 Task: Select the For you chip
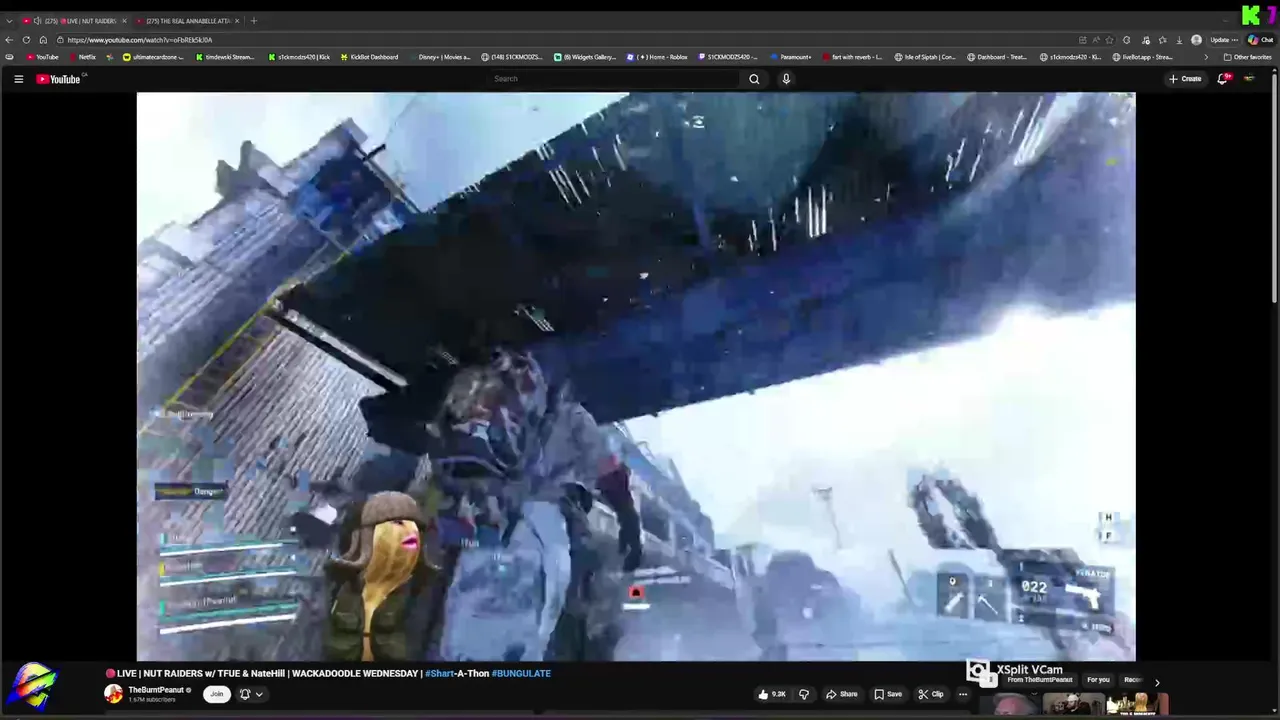click(1098, 680)
